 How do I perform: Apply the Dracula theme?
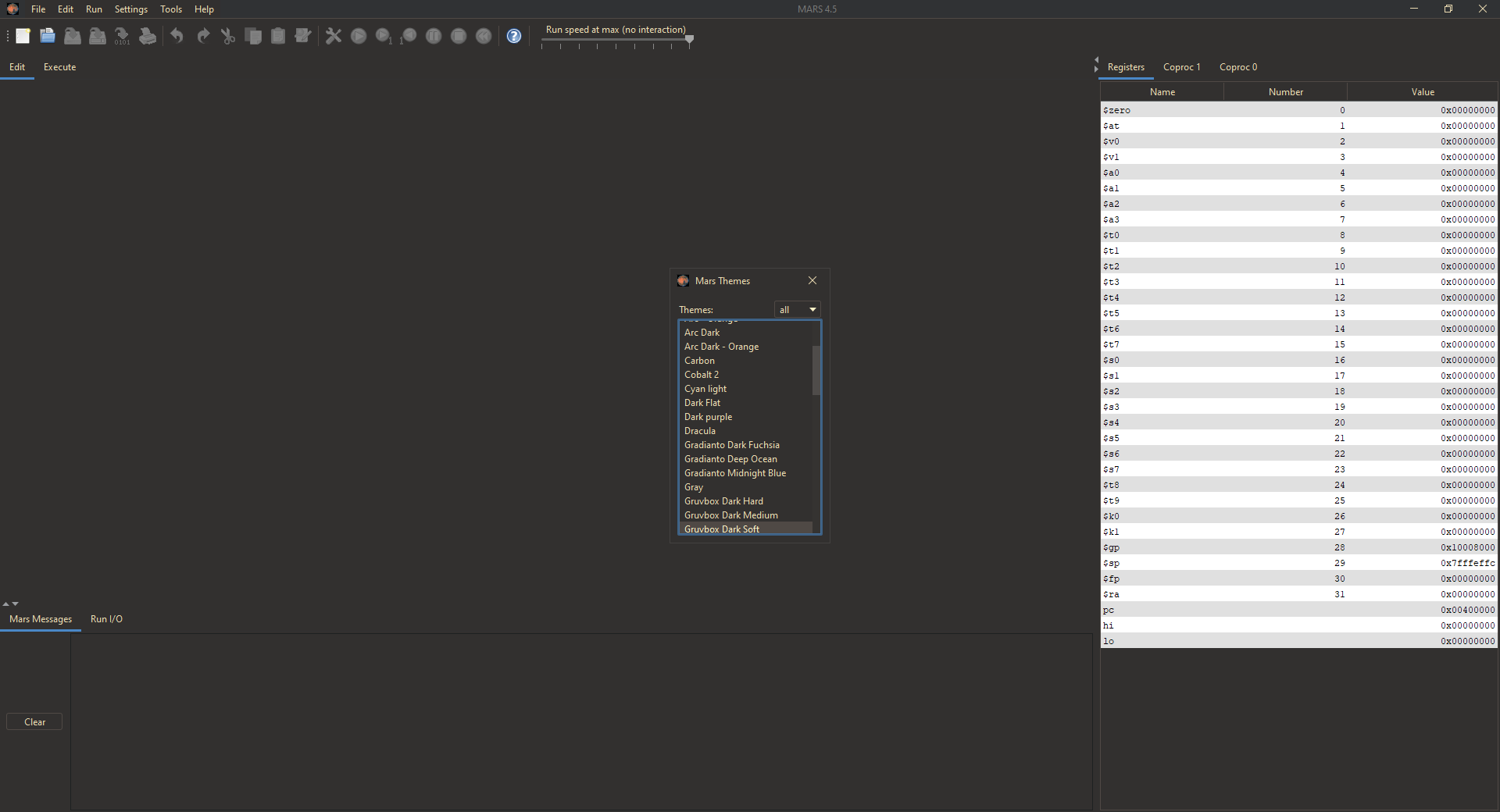(x=746, y=431)
